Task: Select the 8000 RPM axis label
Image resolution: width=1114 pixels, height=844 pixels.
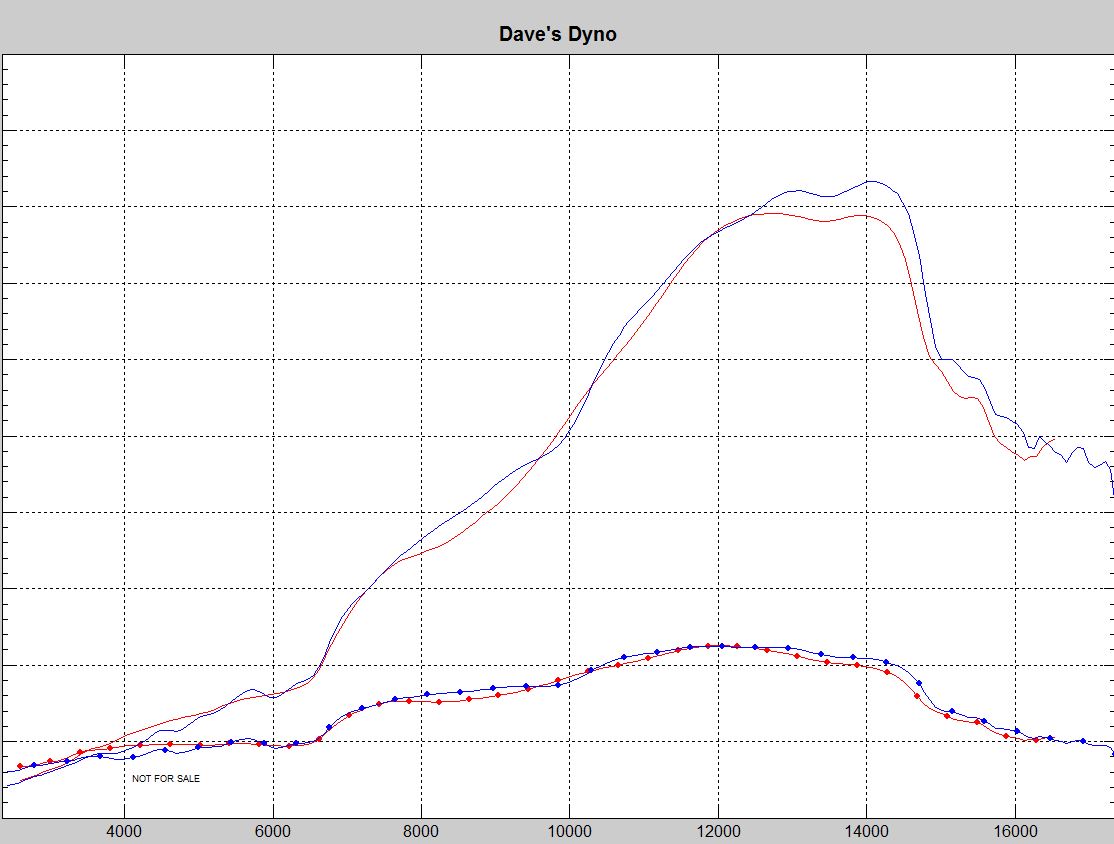Action: (421, 829)
